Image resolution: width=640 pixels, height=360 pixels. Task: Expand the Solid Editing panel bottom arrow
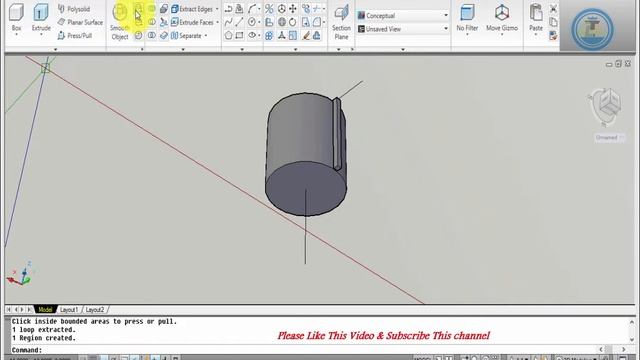tap(183, 49)
